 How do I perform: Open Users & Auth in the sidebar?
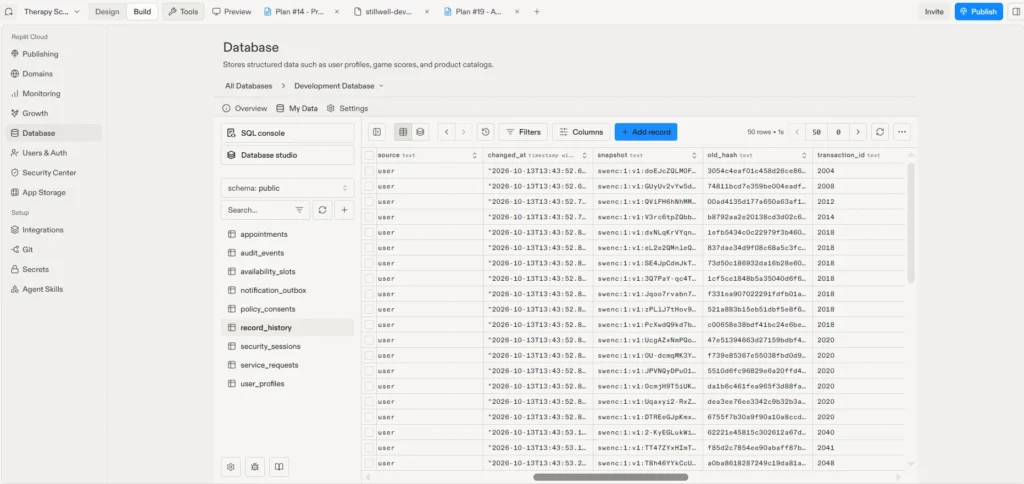54,153
